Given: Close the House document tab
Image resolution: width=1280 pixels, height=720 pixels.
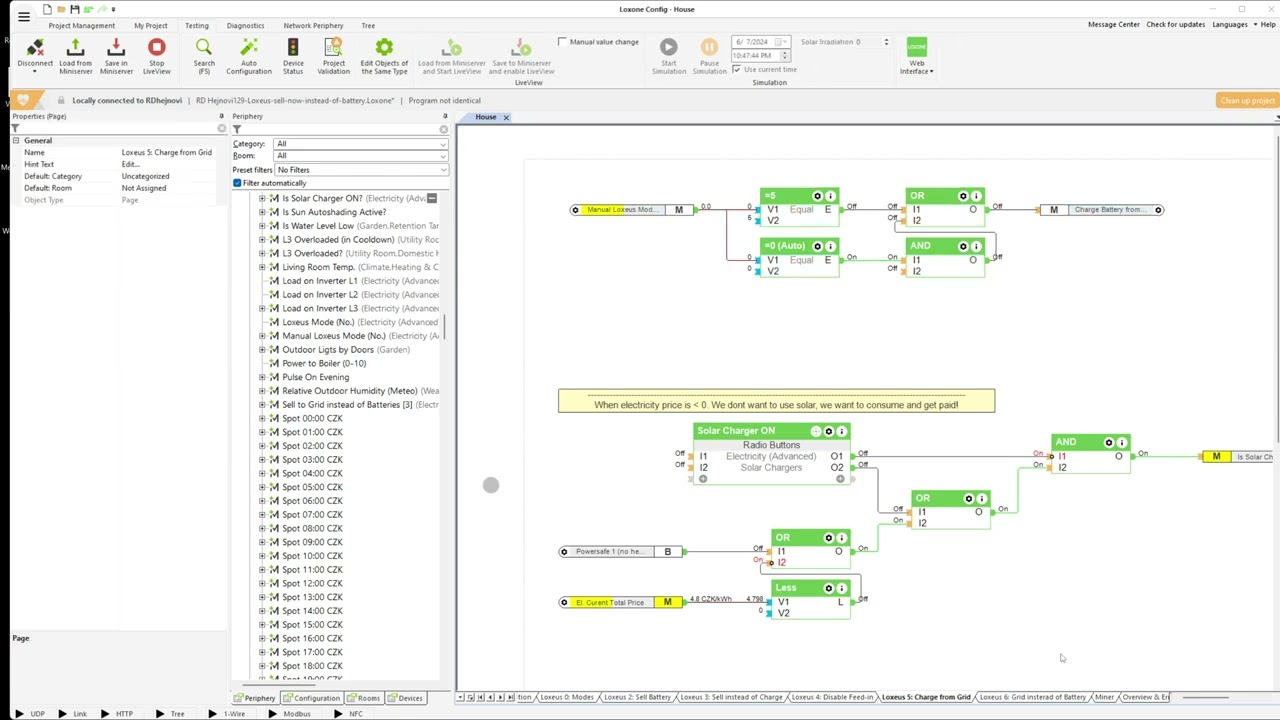Looking at the screenshot, I should 506,117.
